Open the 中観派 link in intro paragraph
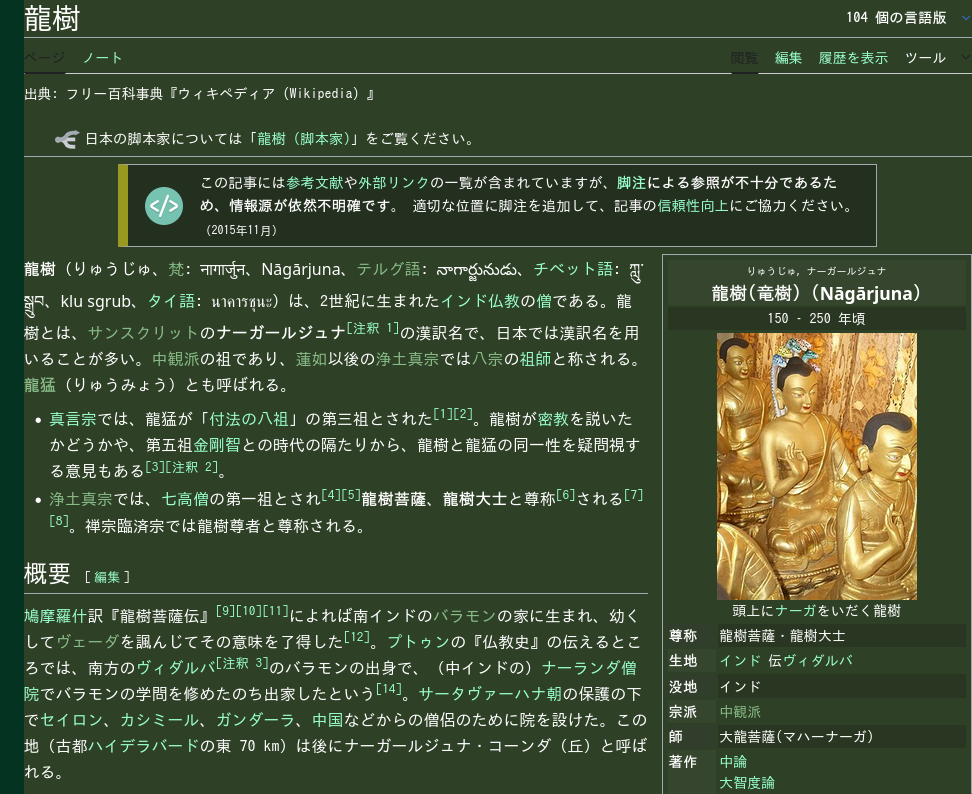 (x=175, y=359)
